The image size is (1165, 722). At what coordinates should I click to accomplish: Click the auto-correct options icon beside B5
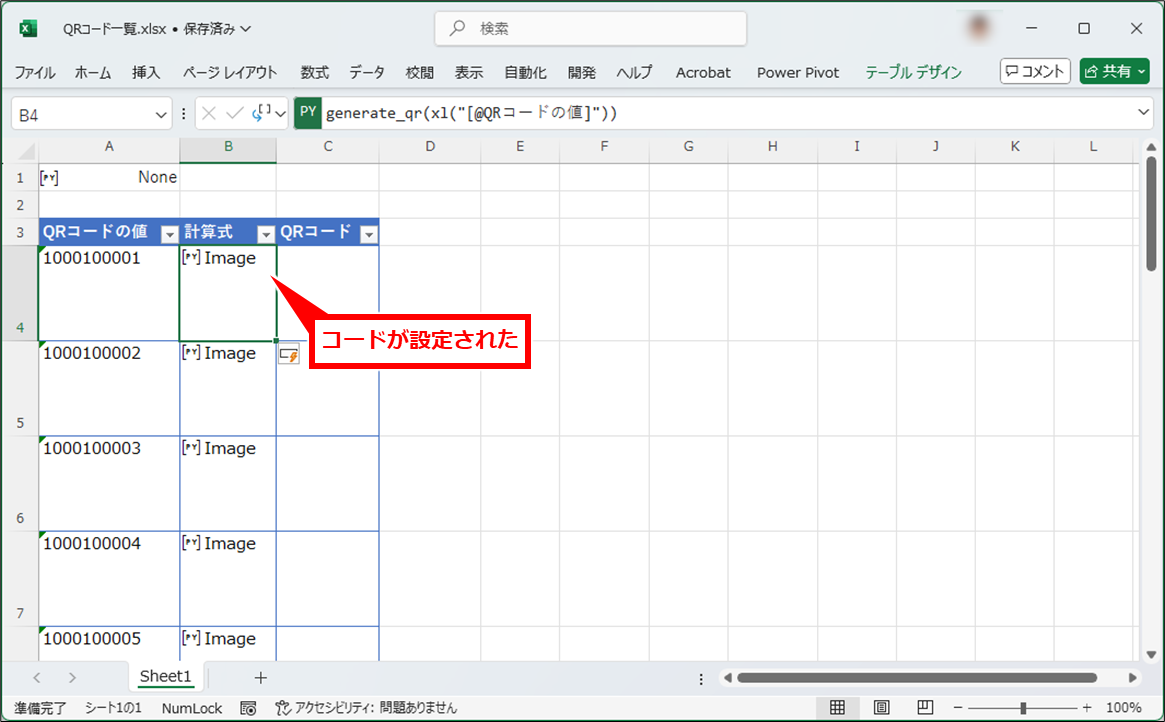(x=289, y=355)
